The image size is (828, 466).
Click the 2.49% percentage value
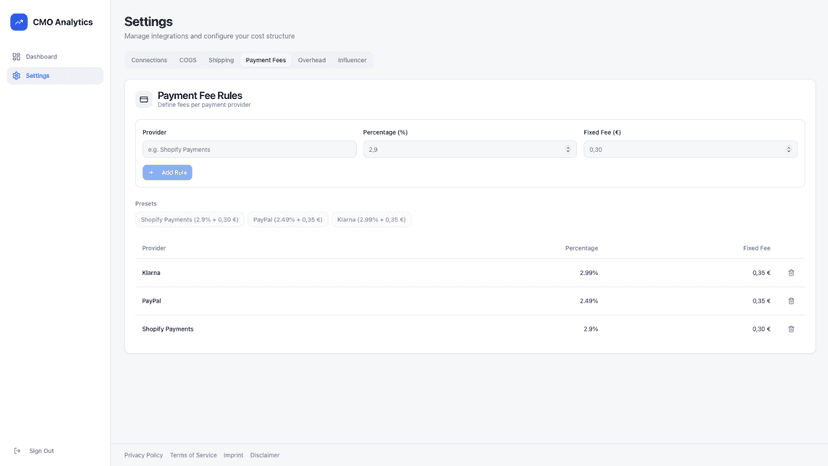(x=589, y=301)
